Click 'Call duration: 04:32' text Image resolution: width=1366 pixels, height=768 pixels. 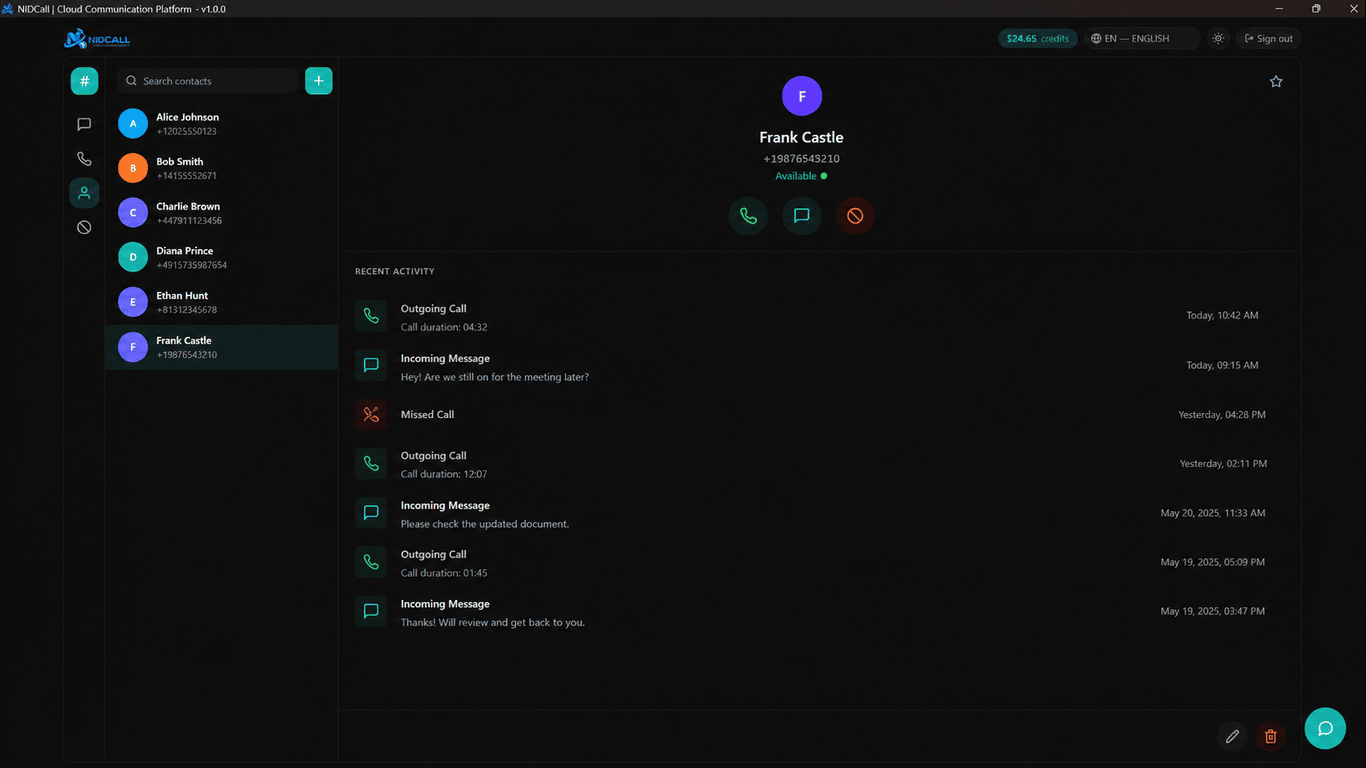444,327
